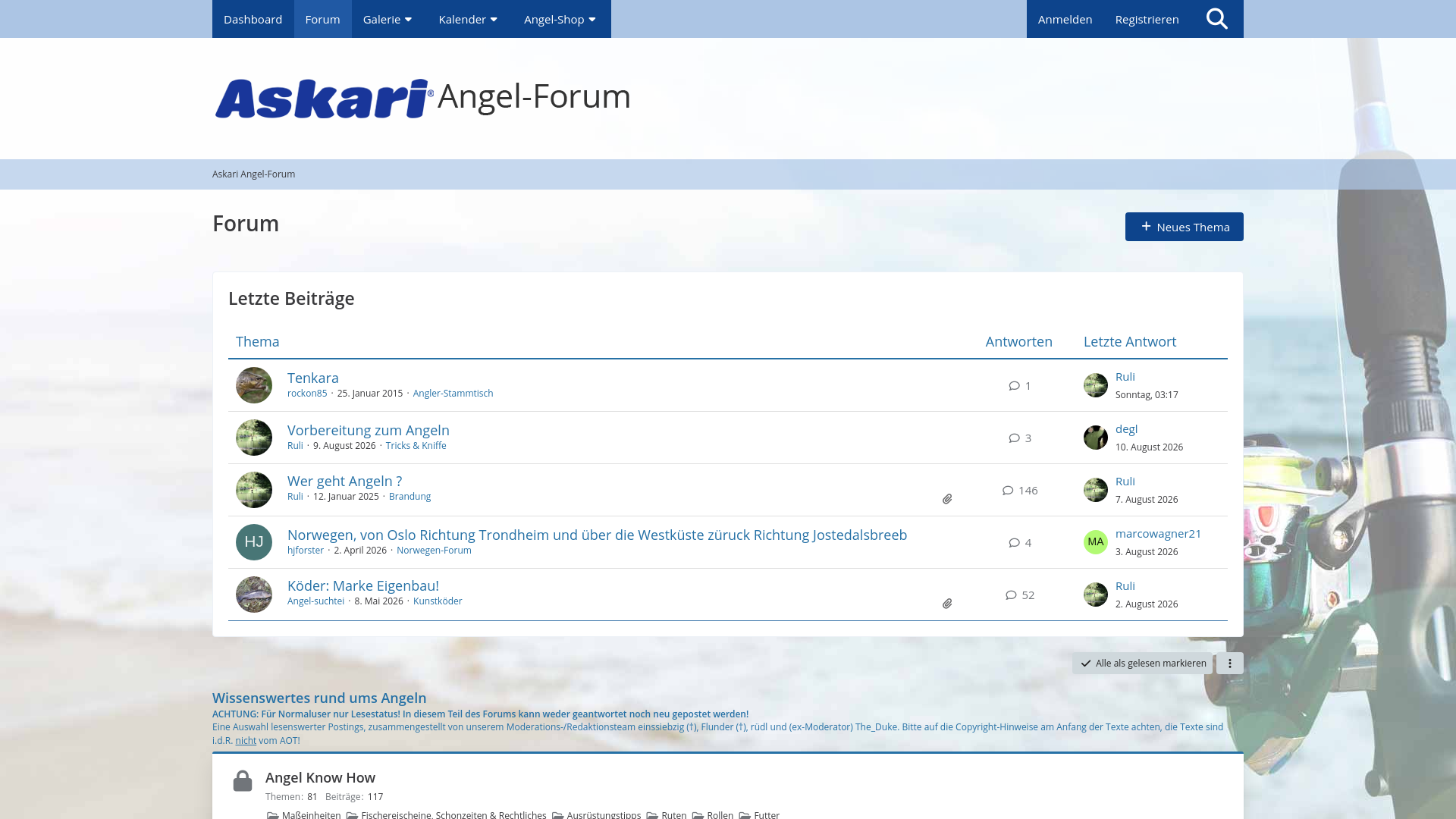Click Anmelden to log in
Screen dimensions: 1456x819
1065,19
